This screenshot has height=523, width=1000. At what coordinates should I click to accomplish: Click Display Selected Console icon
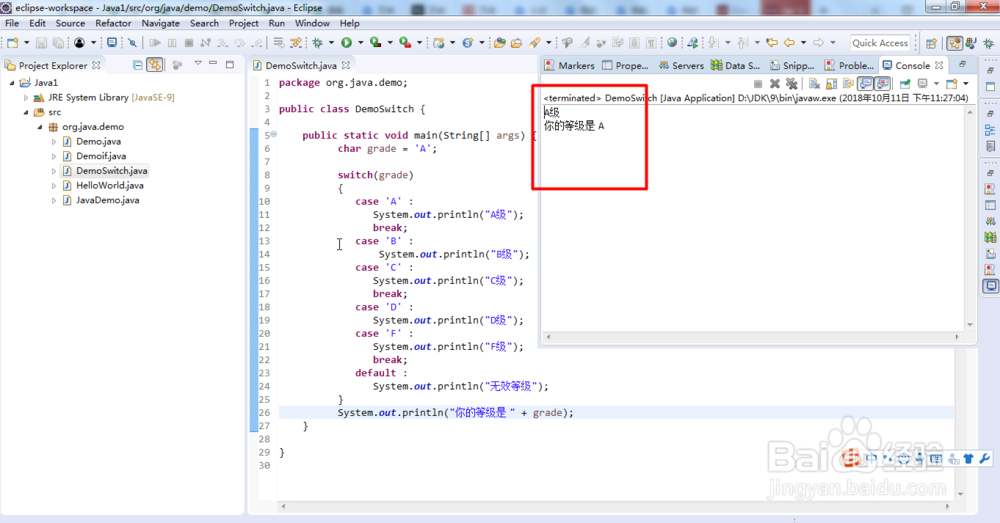922,84
